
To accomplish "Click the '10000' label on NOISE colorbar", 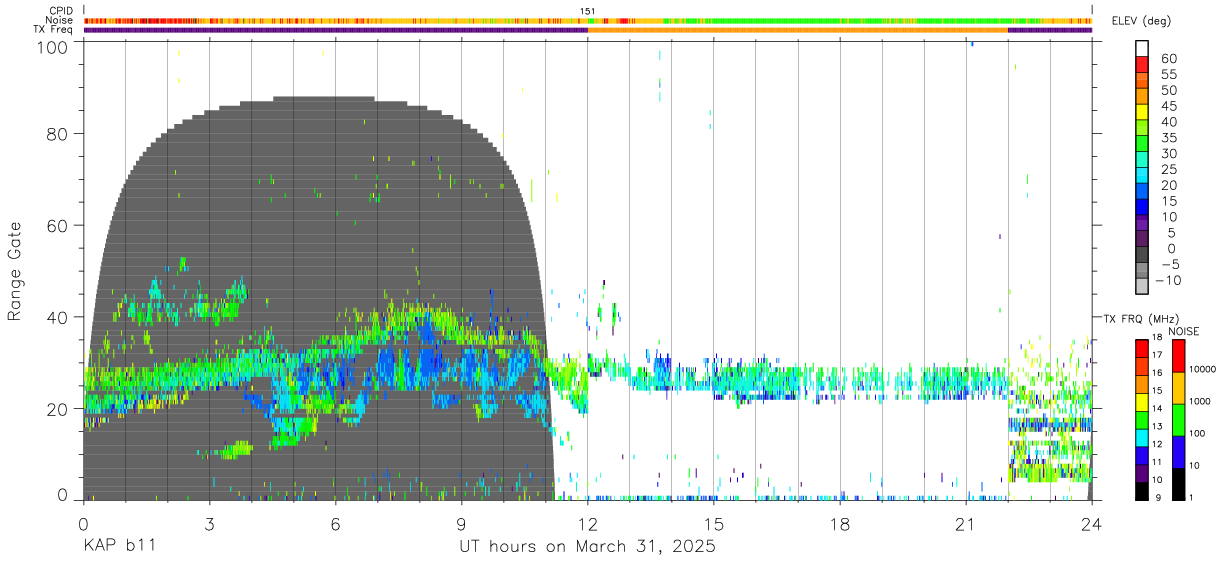I will [x=1202, y=369].
